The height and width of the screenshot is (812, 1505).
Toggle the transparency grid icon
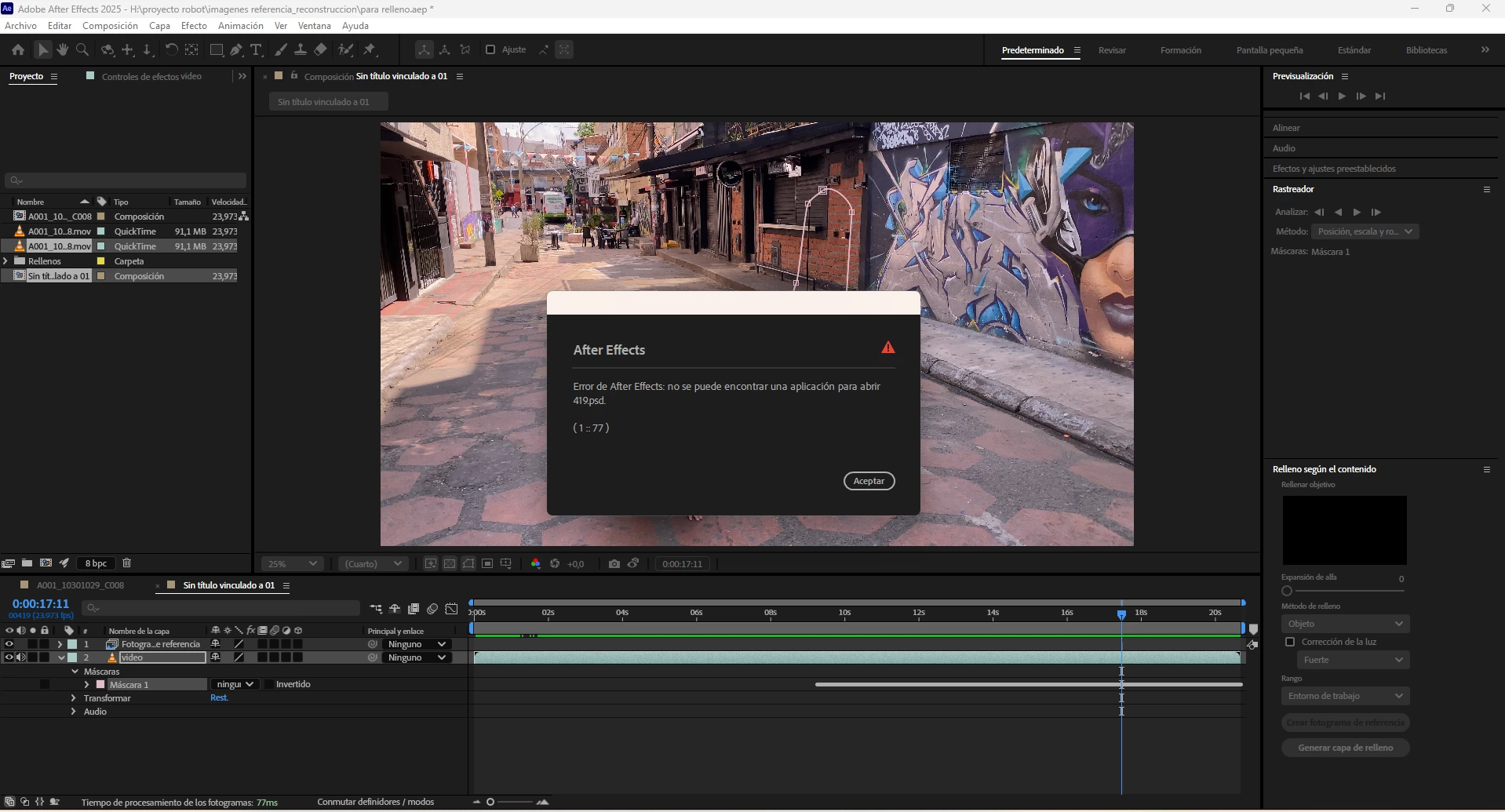[450, 563]
